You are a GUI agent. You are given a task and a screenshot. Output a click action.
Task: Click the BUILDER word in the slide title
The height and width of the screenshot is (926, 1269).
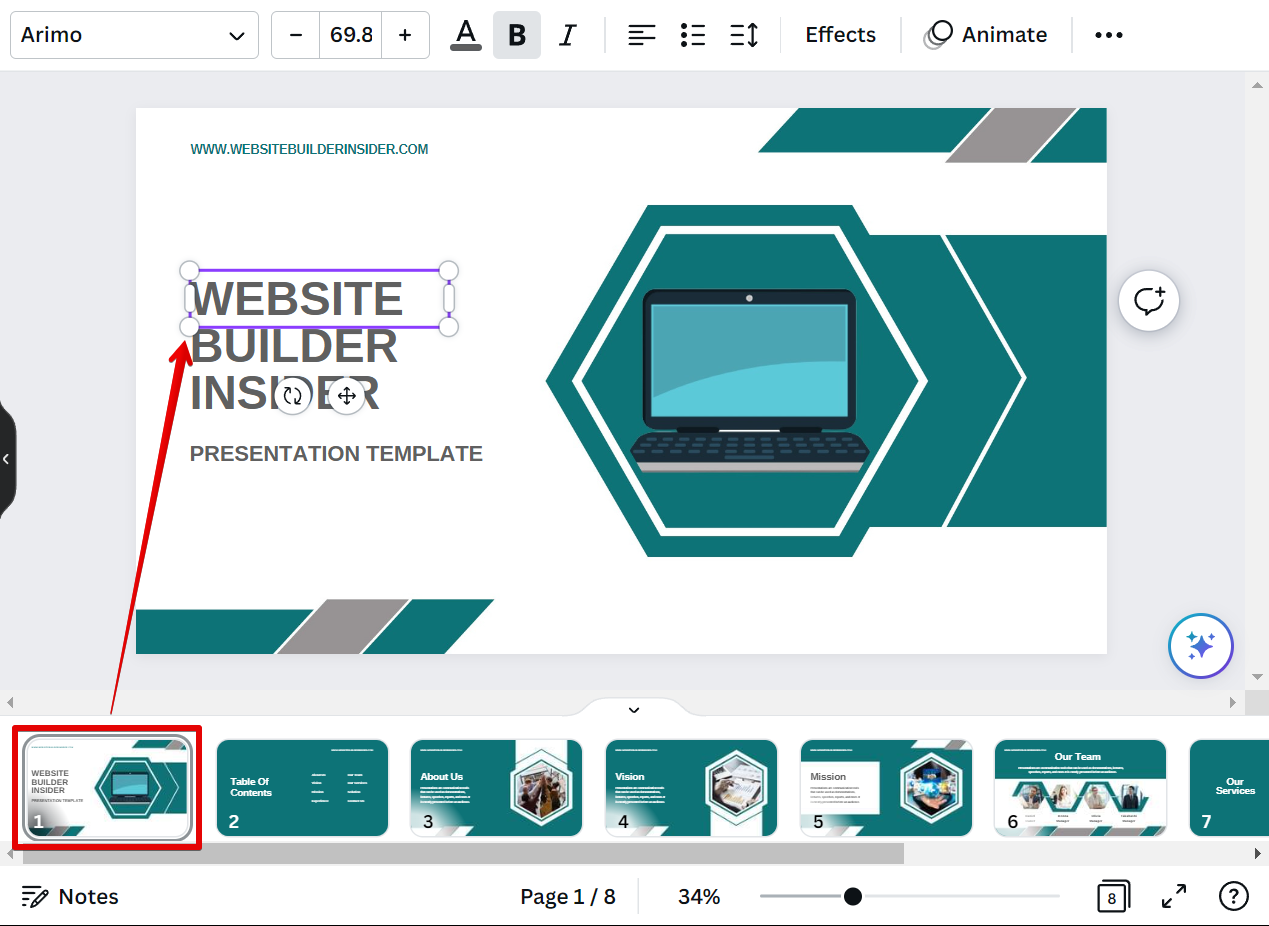point(294,346)
